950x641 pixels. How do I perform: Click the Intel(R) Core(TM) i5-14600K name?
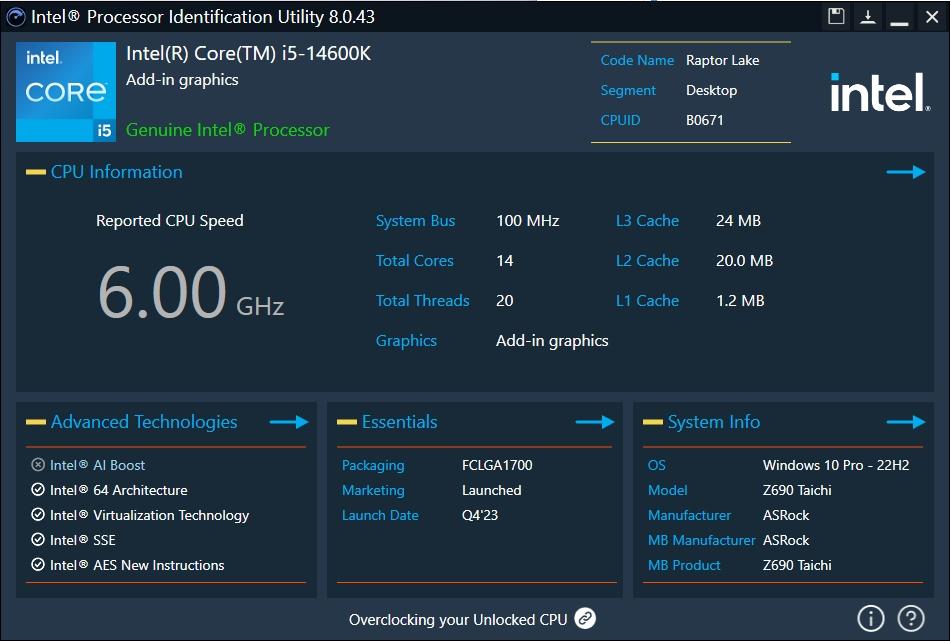tap(248, 53)
